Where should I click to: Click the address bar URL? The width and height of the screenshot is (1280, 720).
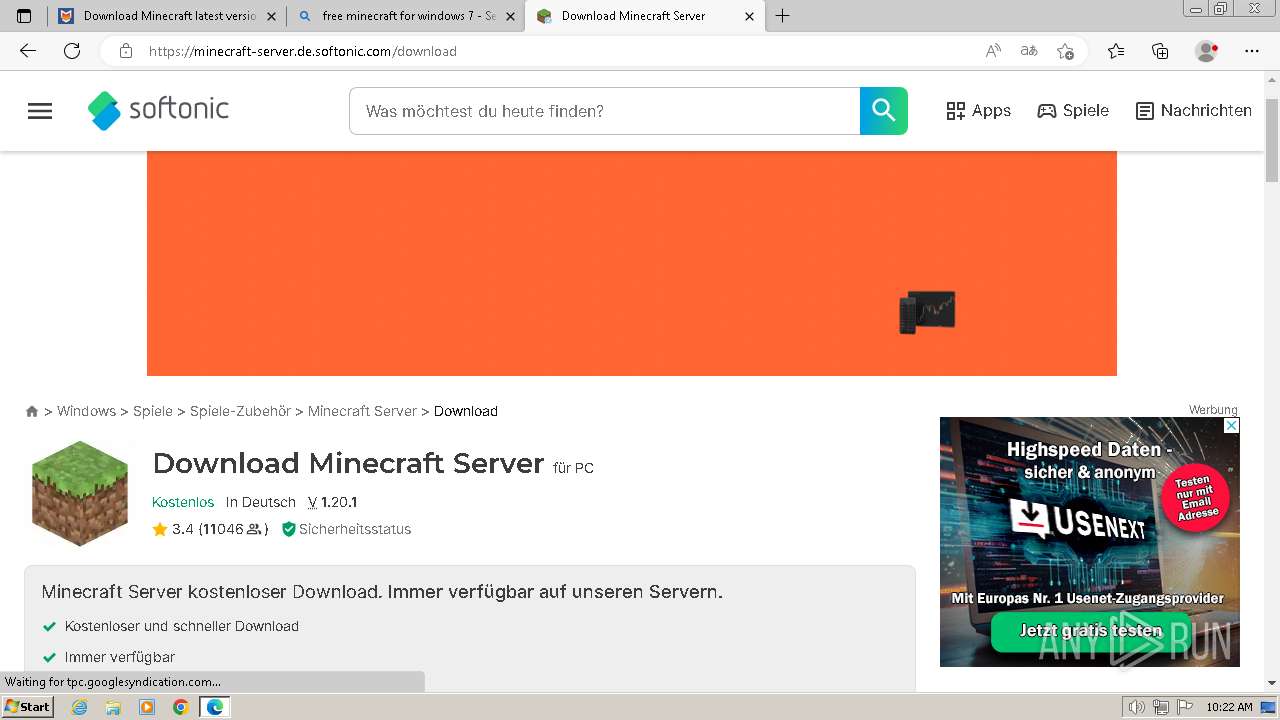303,51
